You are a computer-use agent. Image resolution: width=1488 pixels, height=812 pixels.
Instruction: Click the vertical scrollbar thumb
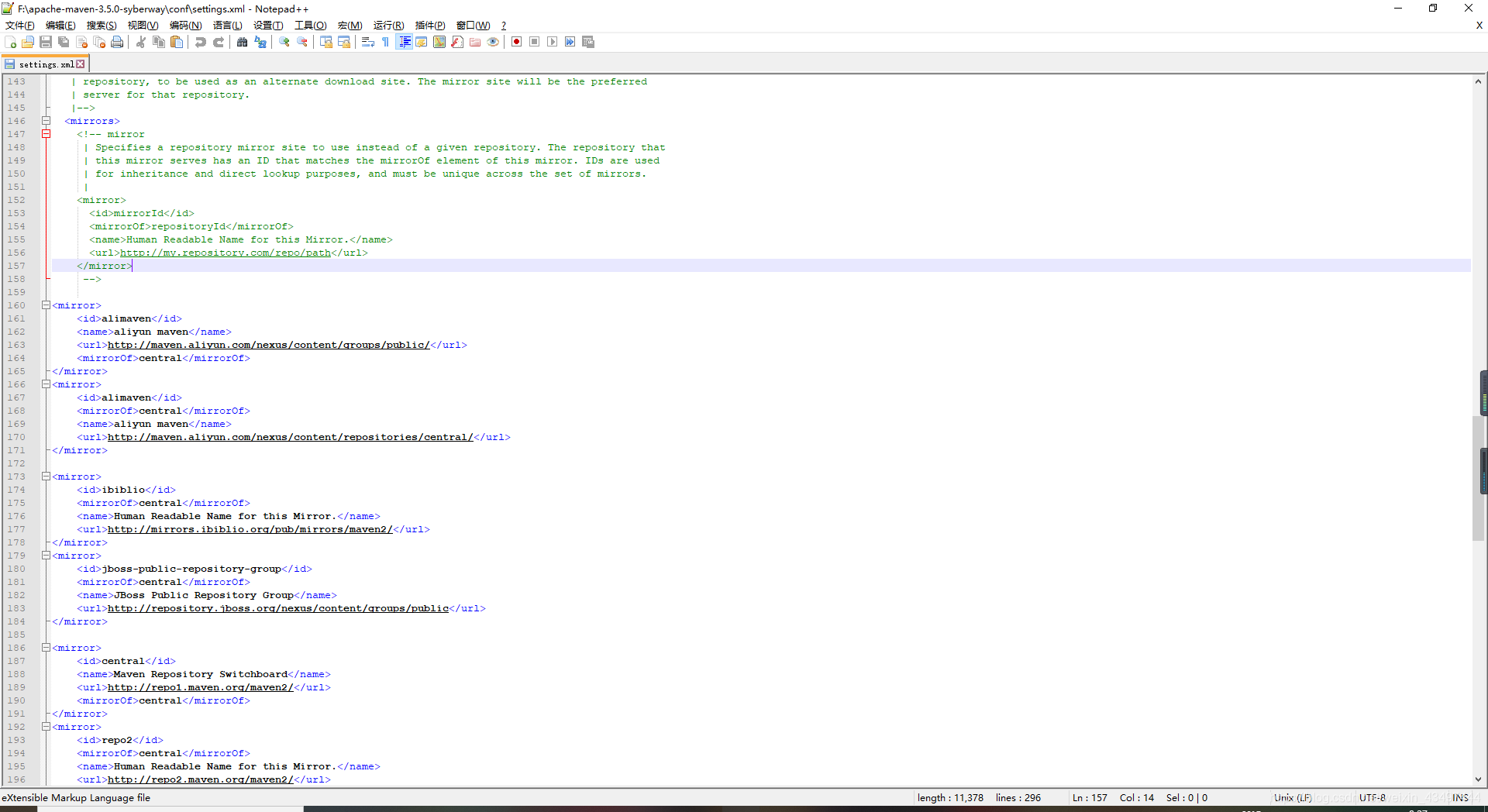point(1478,478)
